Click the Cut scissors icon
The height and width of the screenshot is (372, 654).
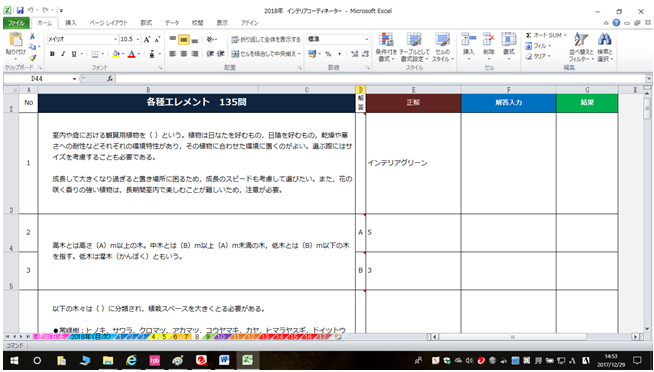[x=33, y=36]
